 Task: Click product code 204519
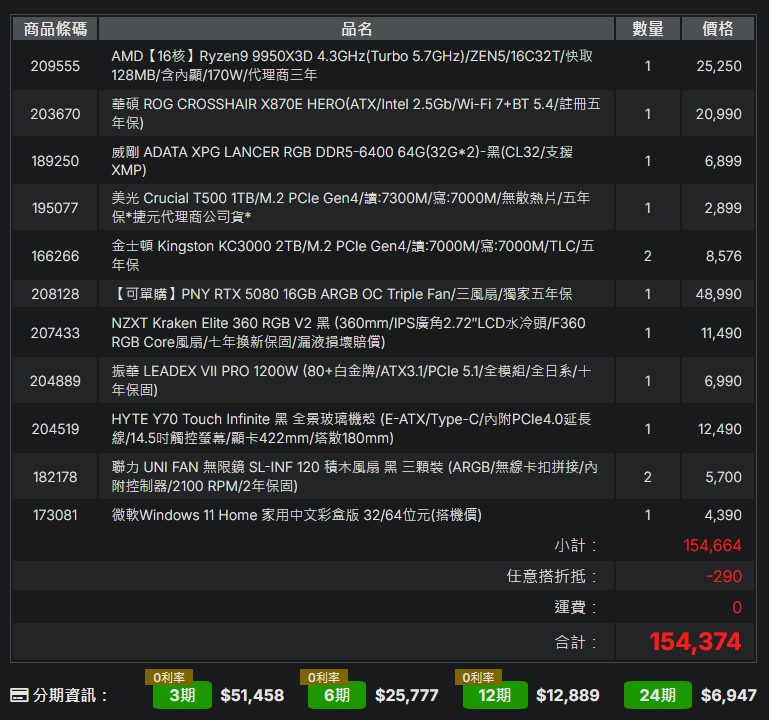pos(55,429)
